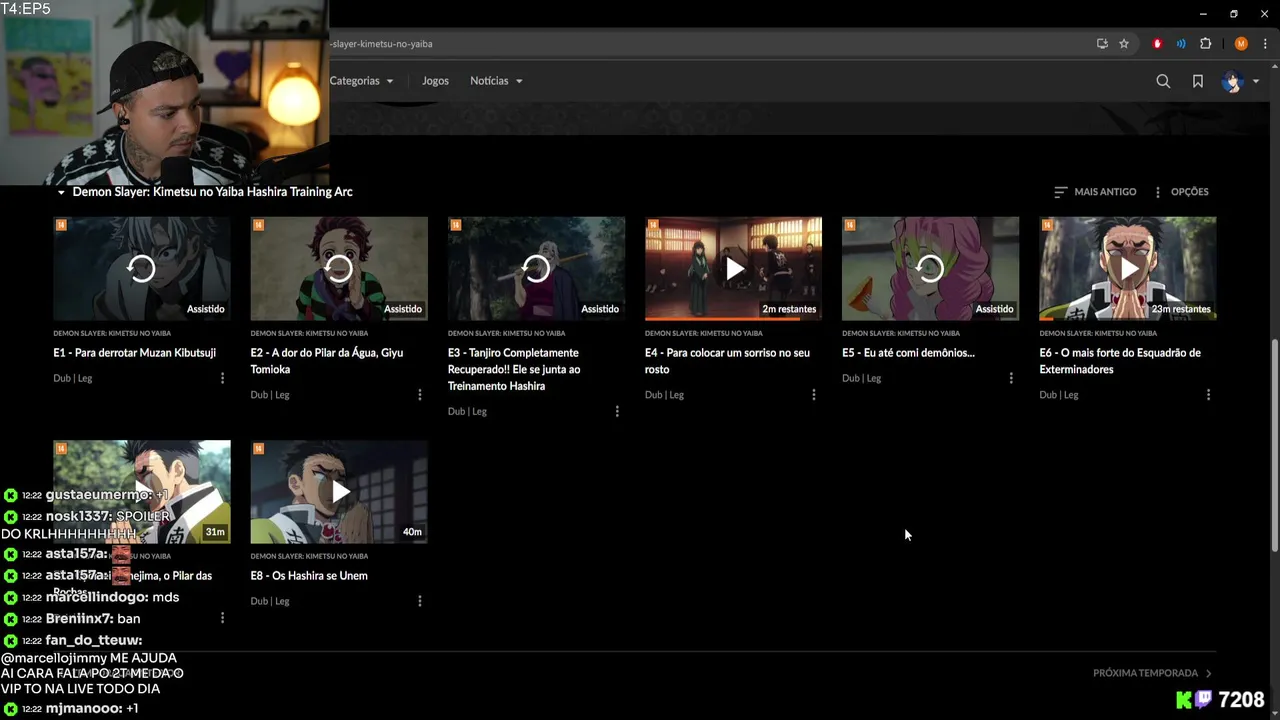Play episode E6 with the play icon
1280x720 pixels.
[x=1128, y=268]
